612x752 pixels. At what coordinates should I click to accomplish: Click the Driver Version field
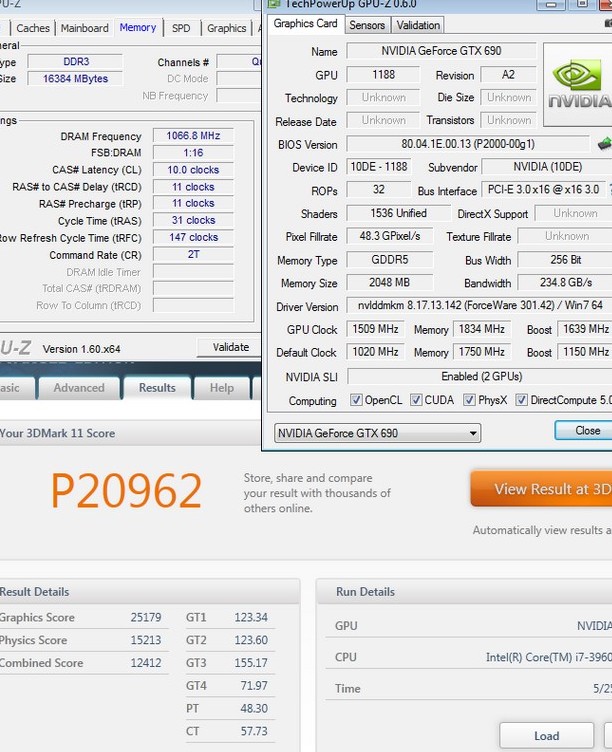pos(479,305)
